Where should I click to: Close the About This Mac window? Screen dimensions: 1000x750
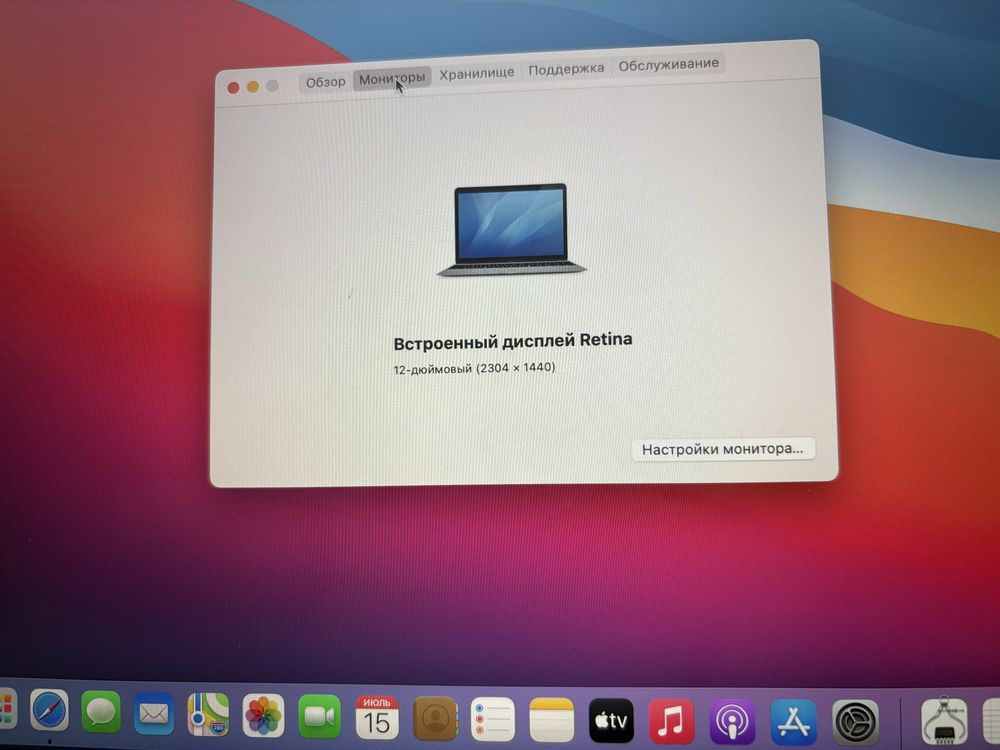pyautogui.click(x=233, y=88)
